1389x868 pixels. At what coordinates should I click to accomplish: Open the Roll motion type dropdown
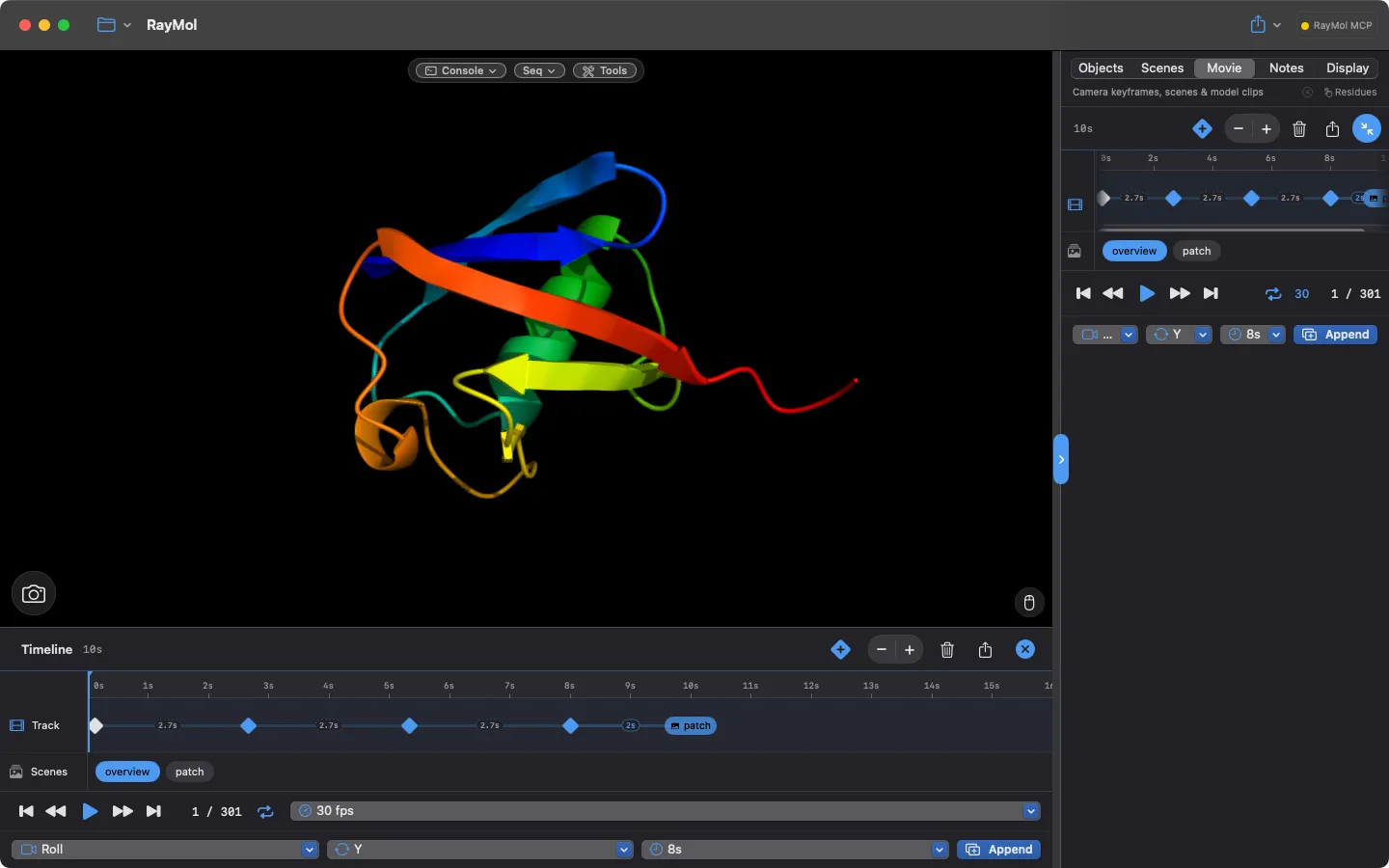(x=165, y=850)
